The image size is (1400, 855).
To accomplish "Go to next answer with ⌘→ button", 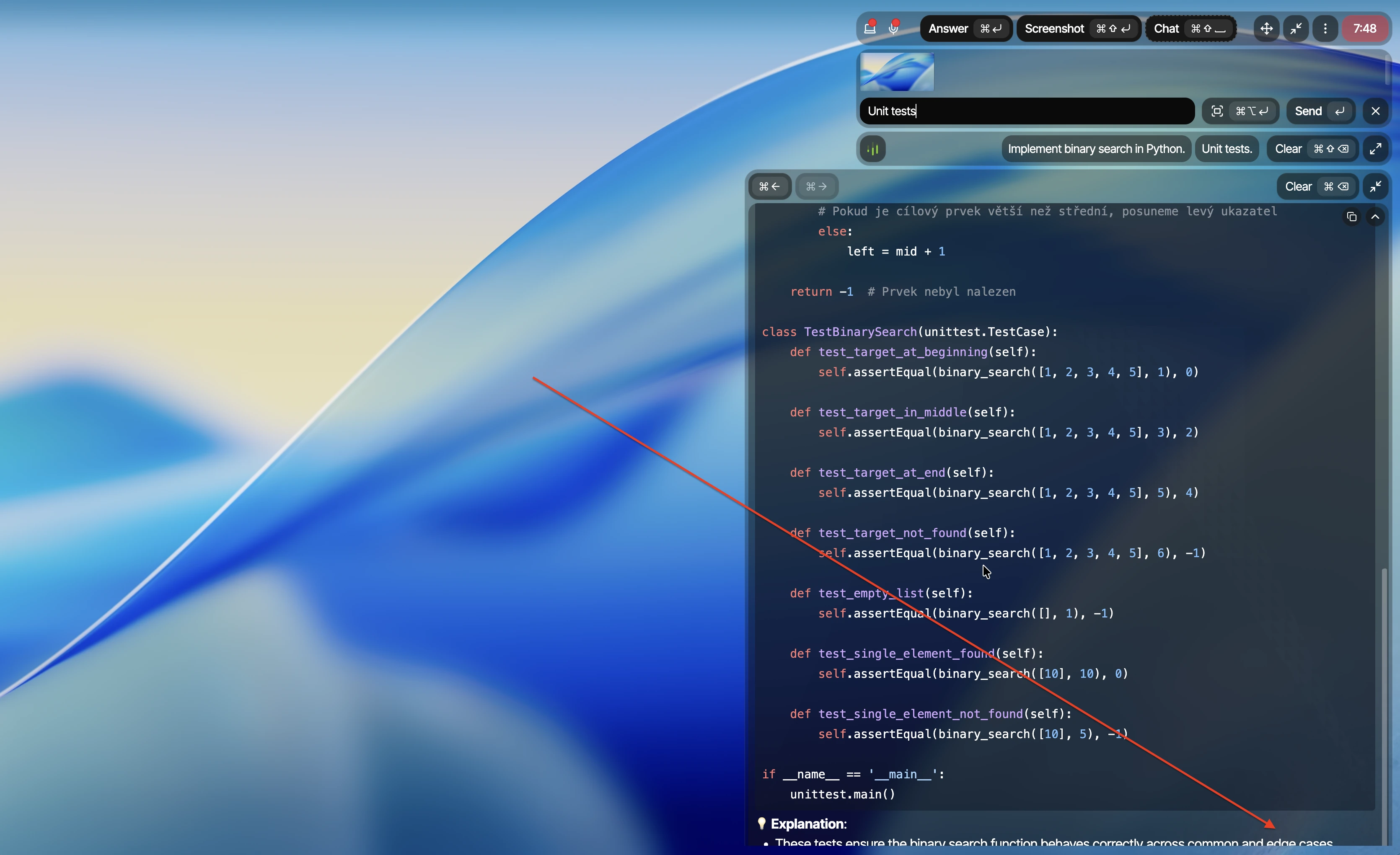I will point(816,186).
